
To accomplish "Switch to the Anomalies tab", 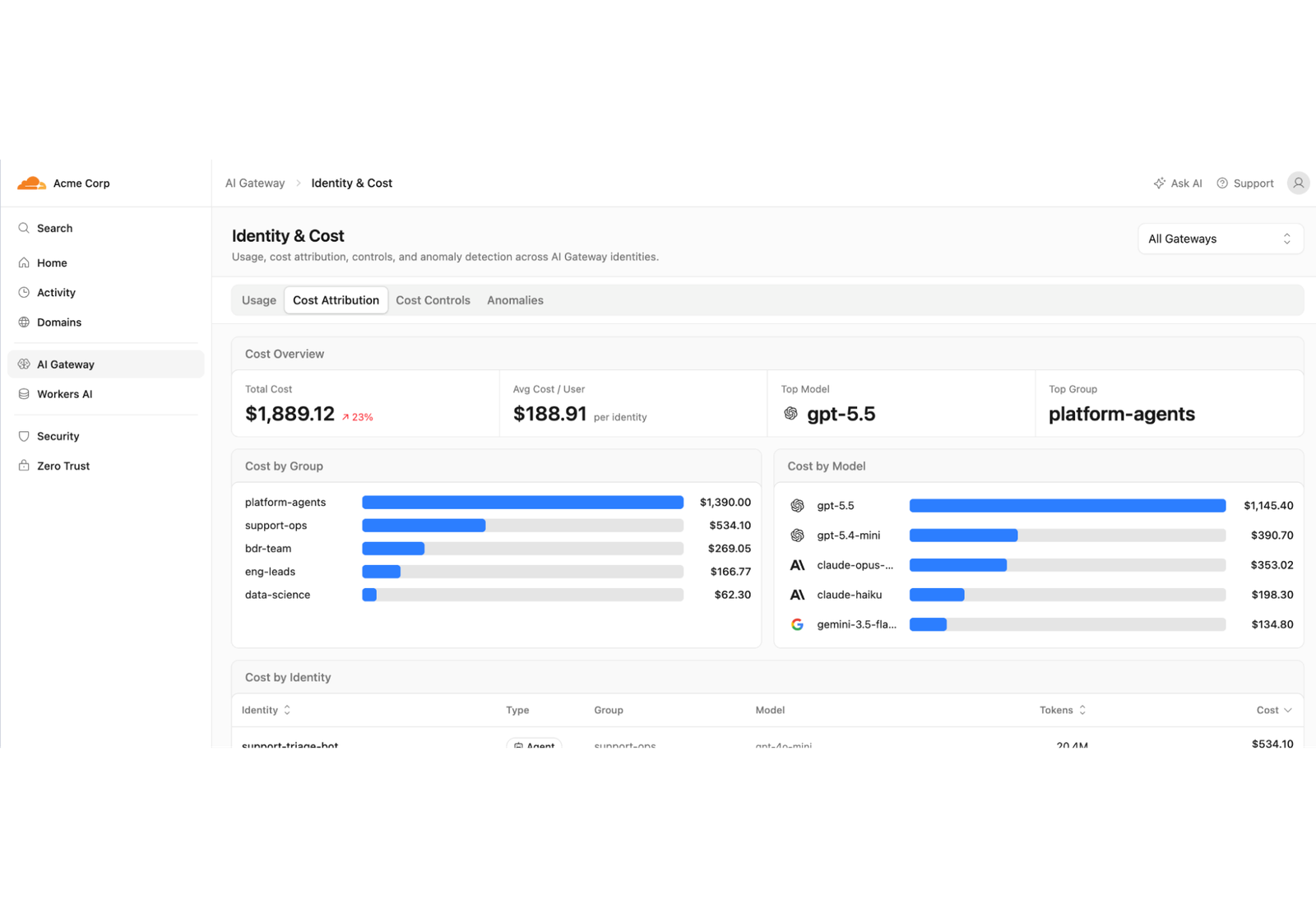I will pyautogui.click(x=515, y=300).
